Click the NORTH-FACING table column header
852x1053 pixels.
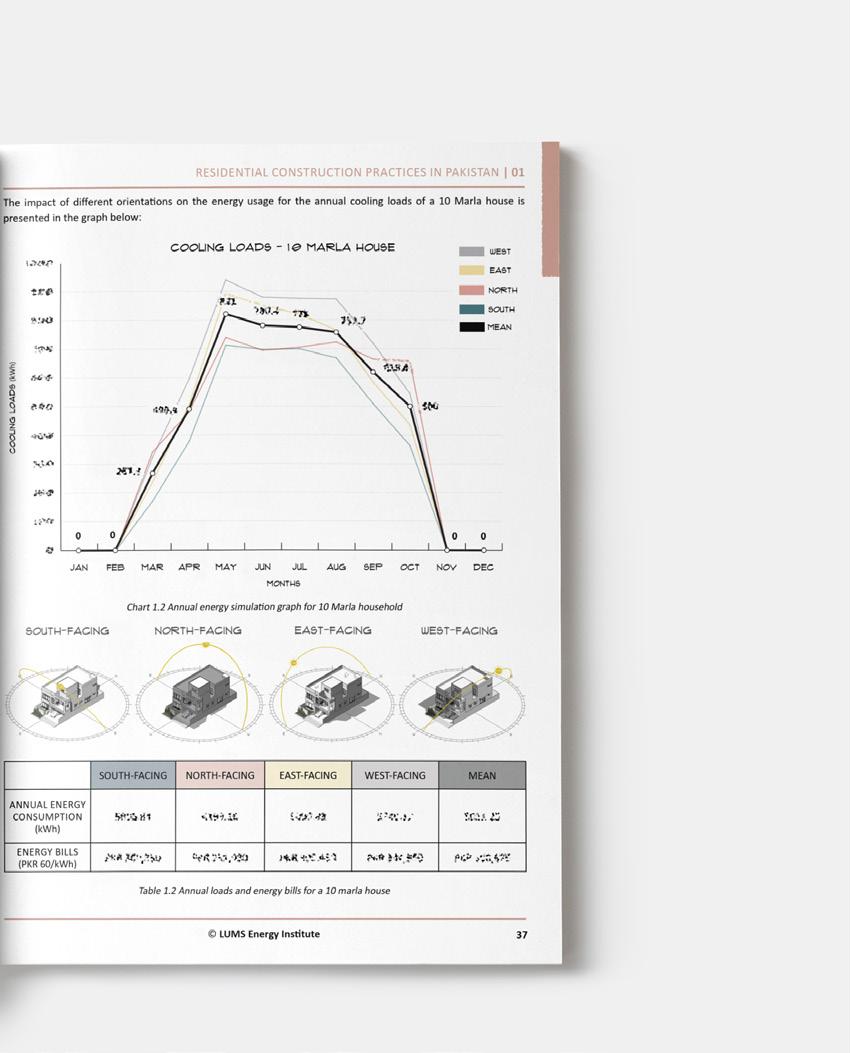click(220, 775)
